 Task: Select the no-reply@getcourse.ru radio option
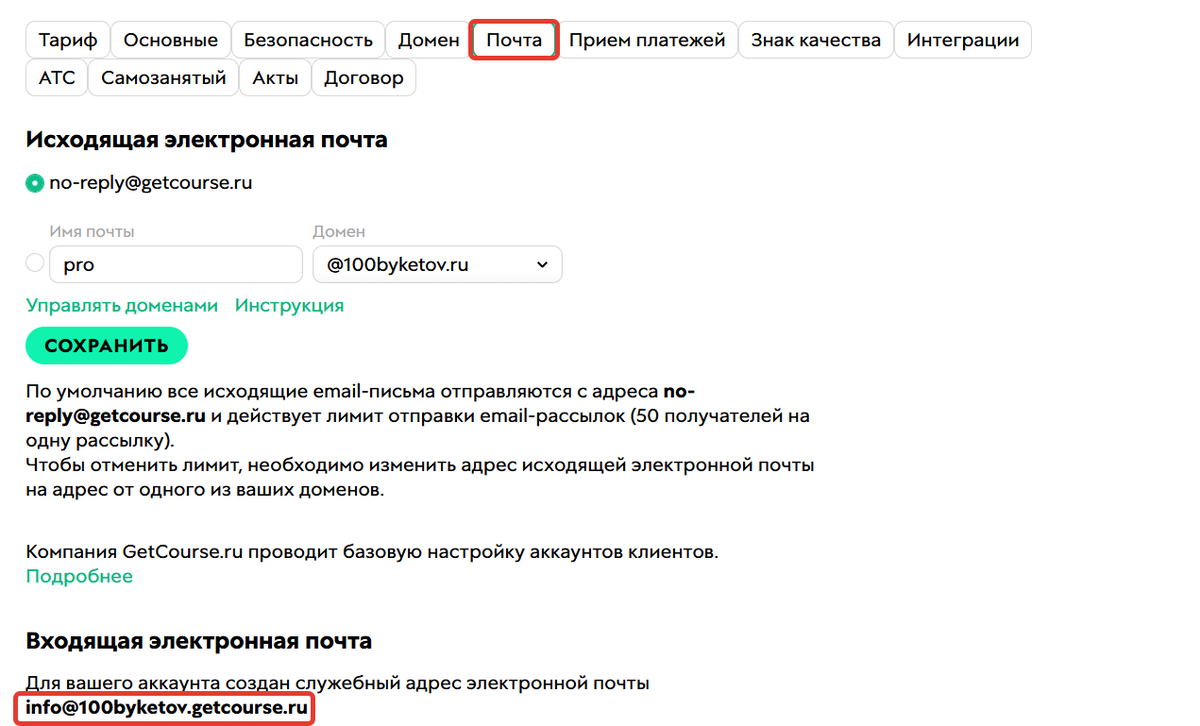(35, 183)
